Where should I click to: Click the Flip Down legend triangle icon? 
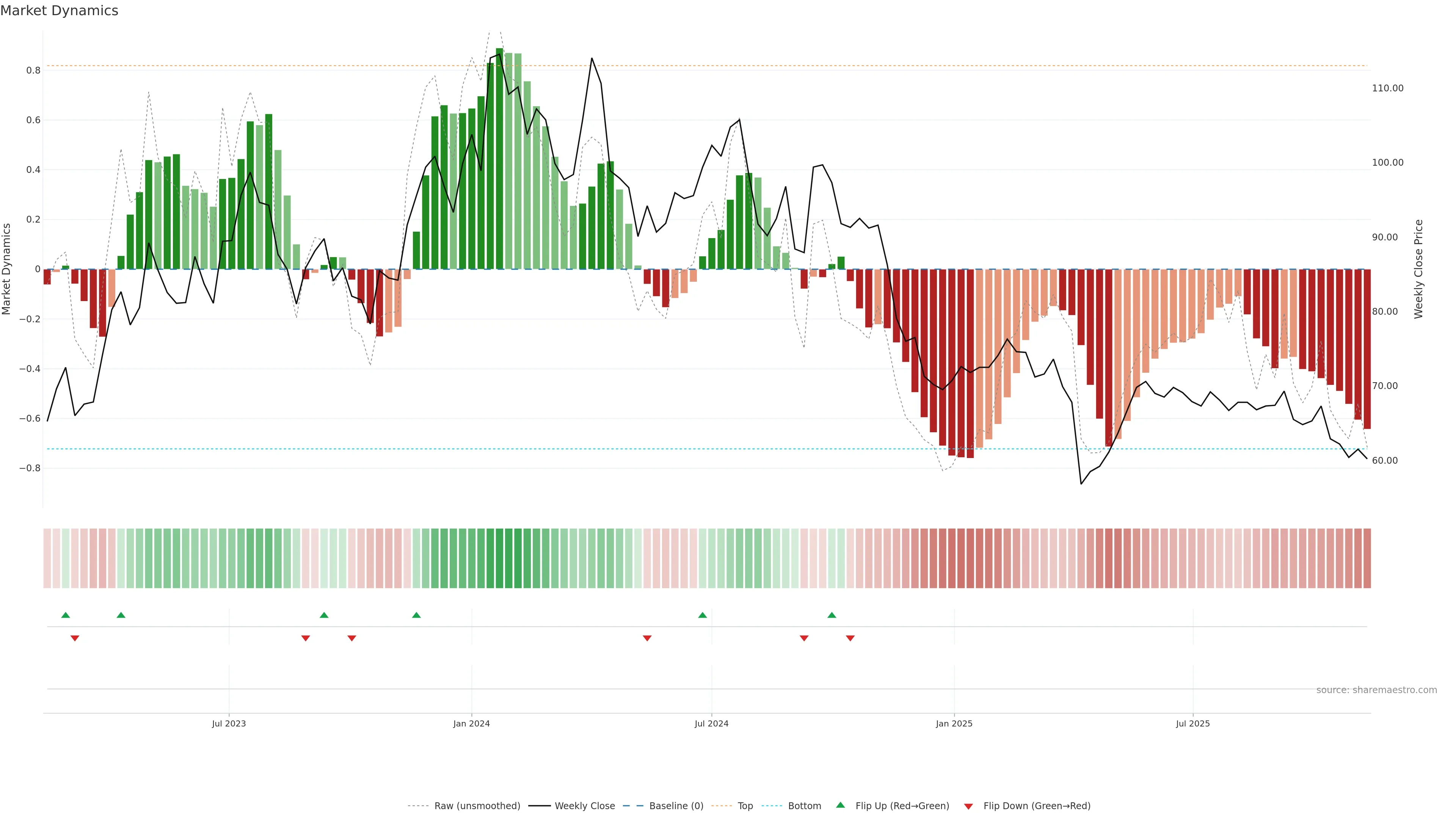(x=968, y=806)
